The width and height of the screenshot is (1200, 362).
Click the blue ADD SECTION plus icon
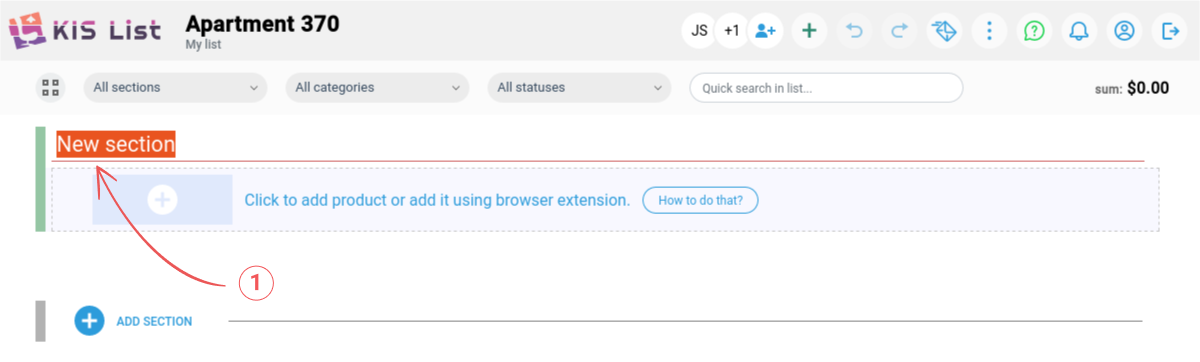[x=89, y=321]
